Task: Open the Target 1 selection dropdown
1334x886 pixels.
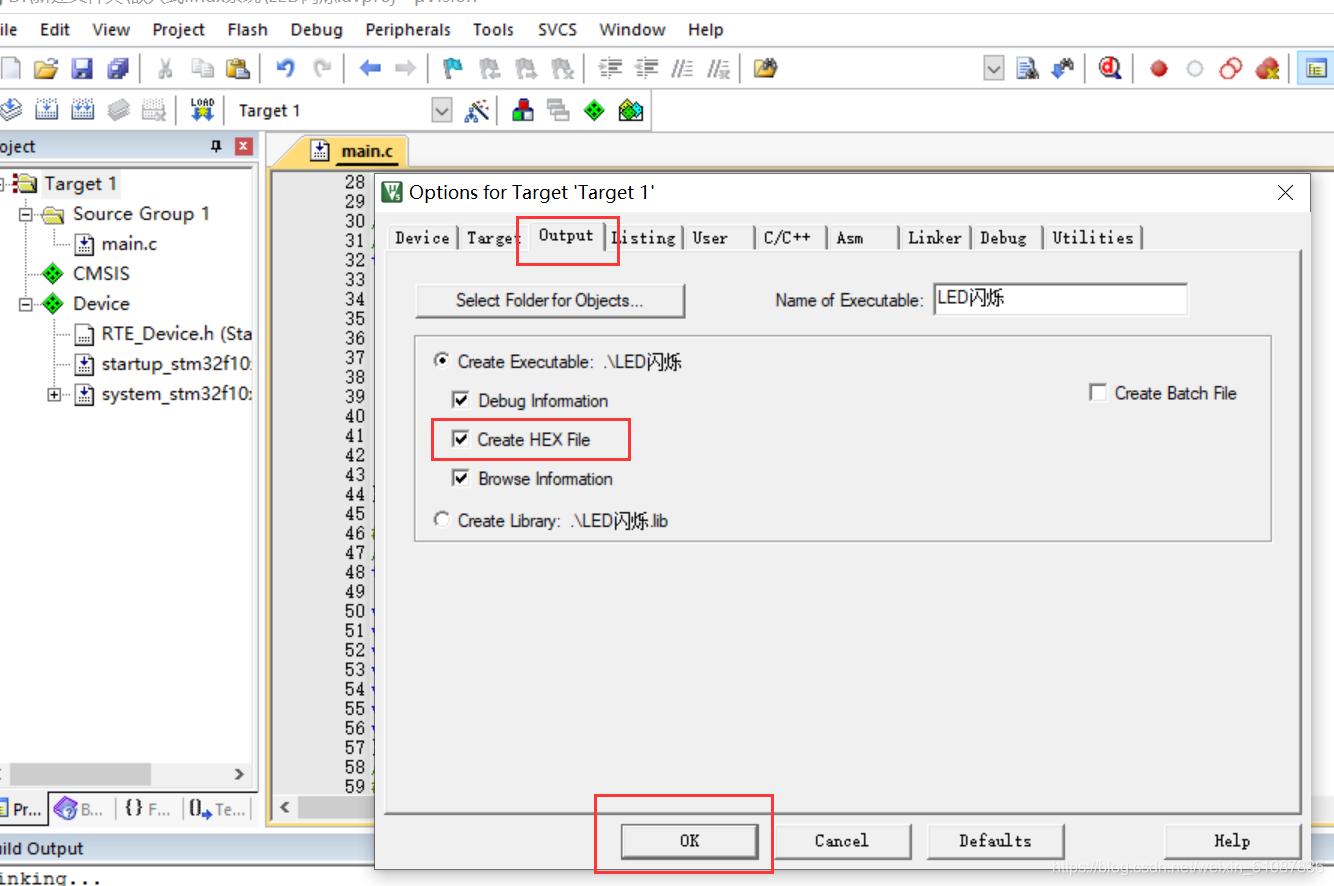Action: click(442, 111)
